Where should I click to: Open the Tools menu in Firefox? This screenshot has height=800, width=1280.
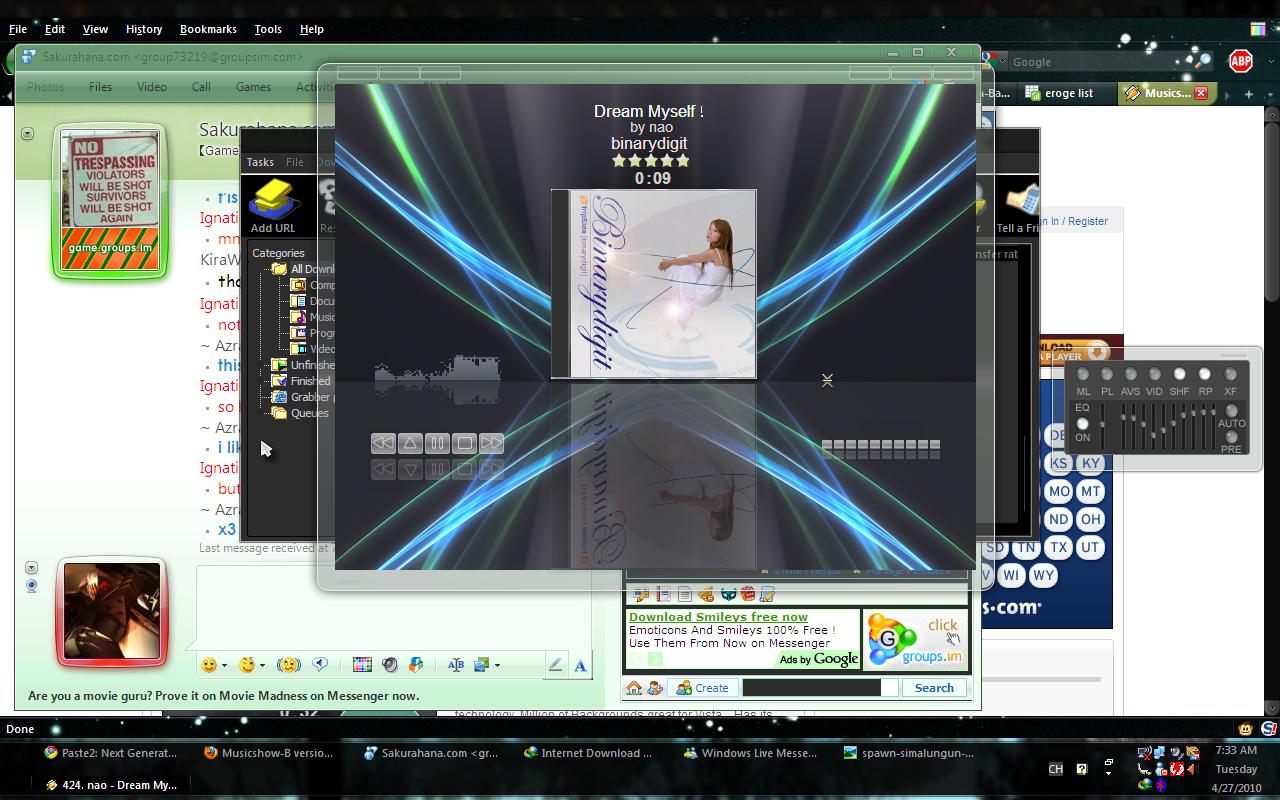point(268,29)
